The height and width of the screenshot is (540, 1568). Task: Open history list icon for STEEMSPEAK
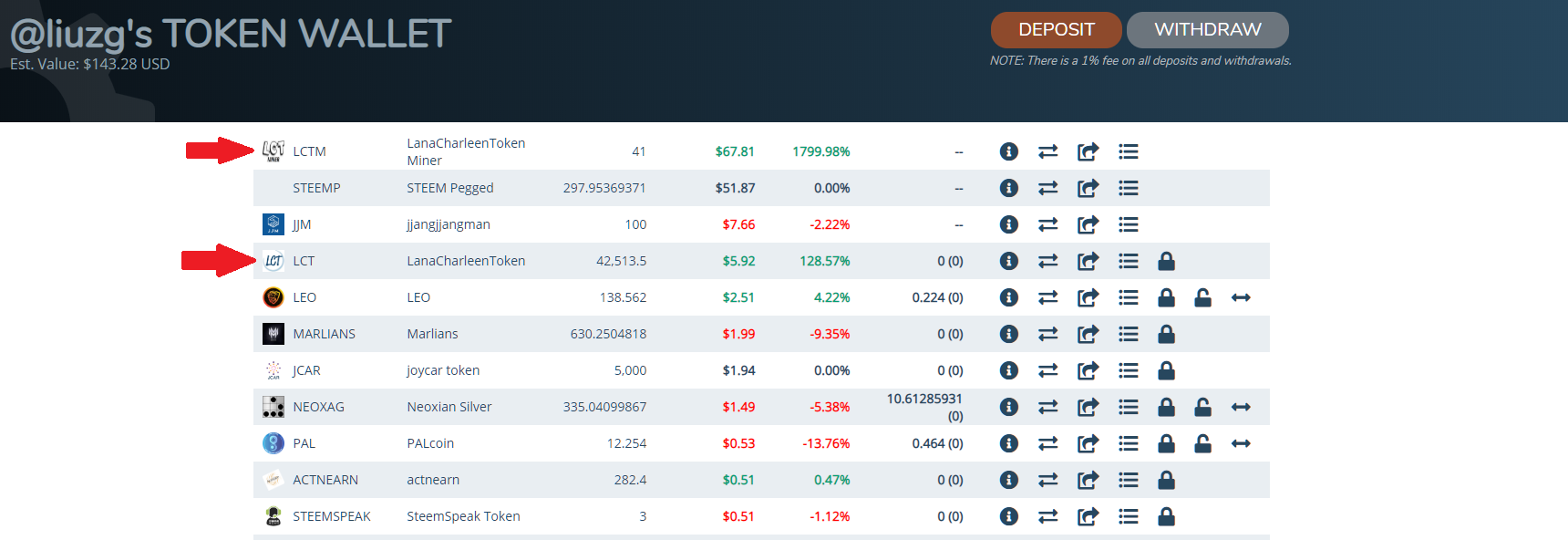(x=1129, y=516)
